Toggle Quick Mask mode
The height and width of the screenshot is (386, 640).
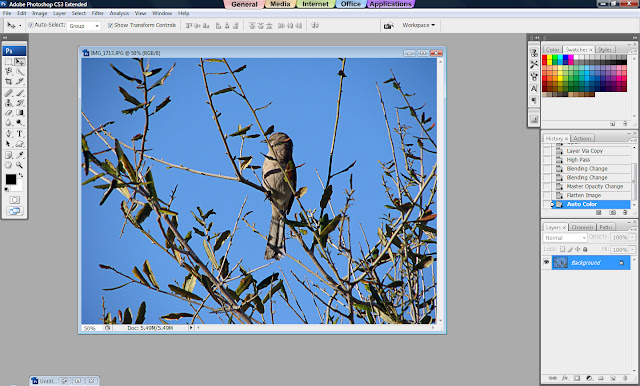click(x=15, y=200)
